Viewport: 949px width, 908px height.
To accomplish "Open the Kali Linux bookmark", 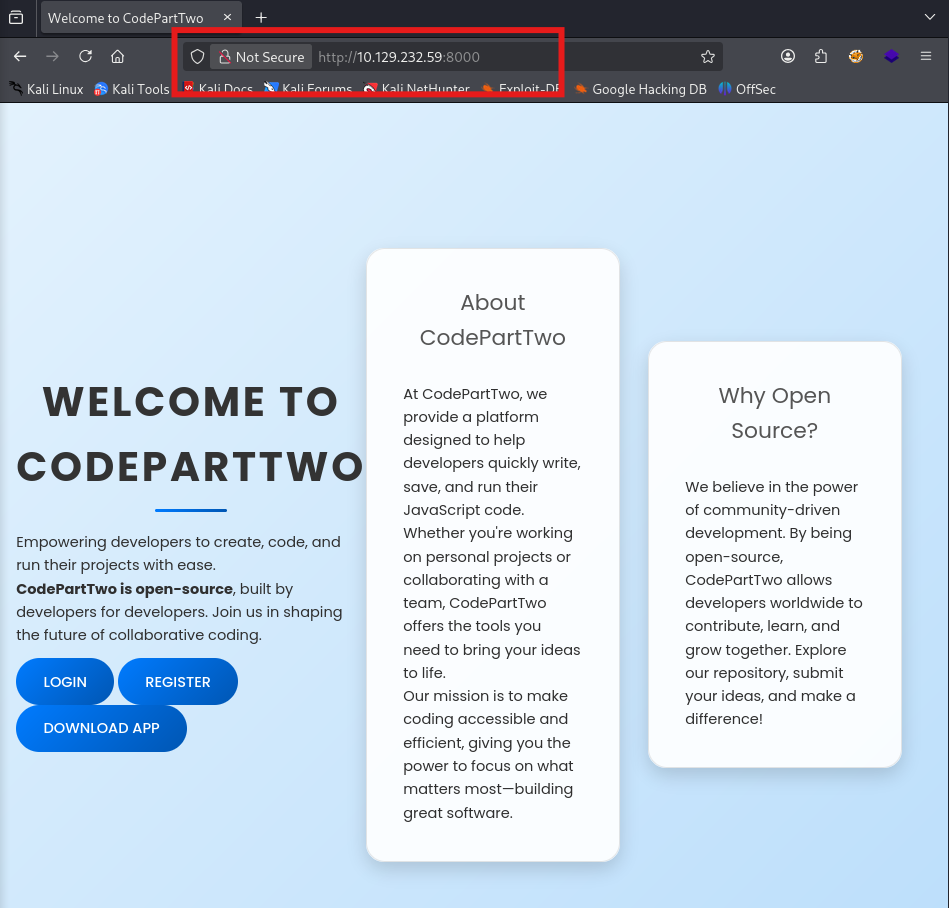I will [x=47, y=89].
